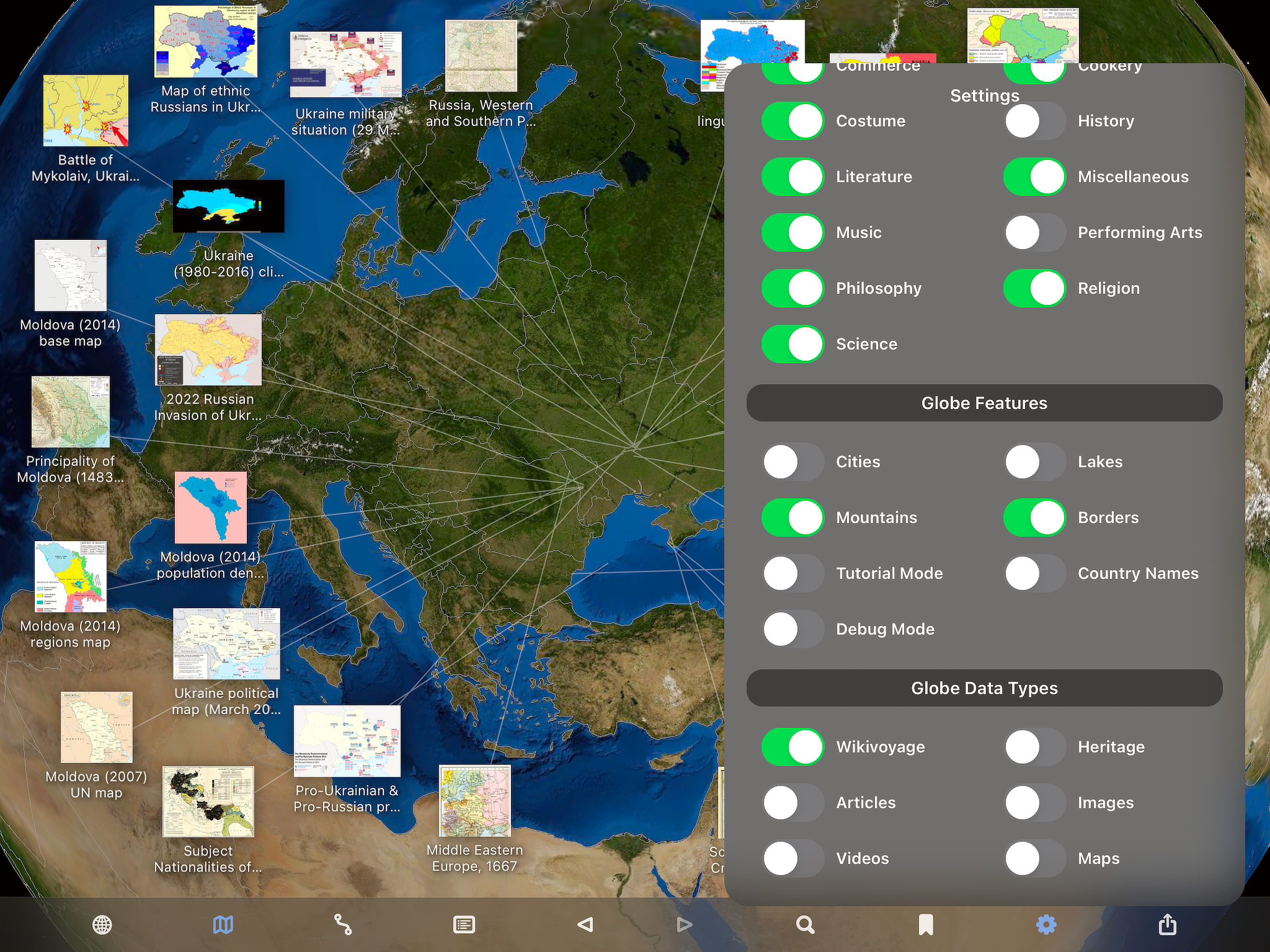The image size is (1270, 952).
Task: Click the Globe Data Types section header
Action: click(x=984, y=688)
